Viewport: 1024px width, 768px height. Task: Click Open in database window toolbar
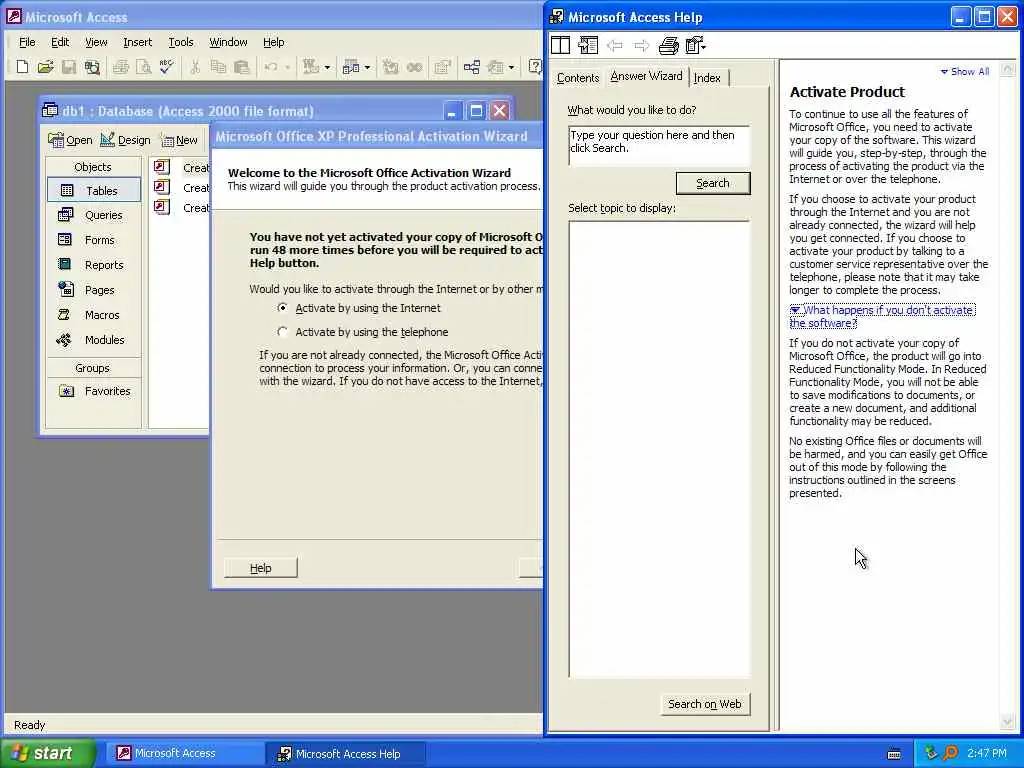(71, 140)
